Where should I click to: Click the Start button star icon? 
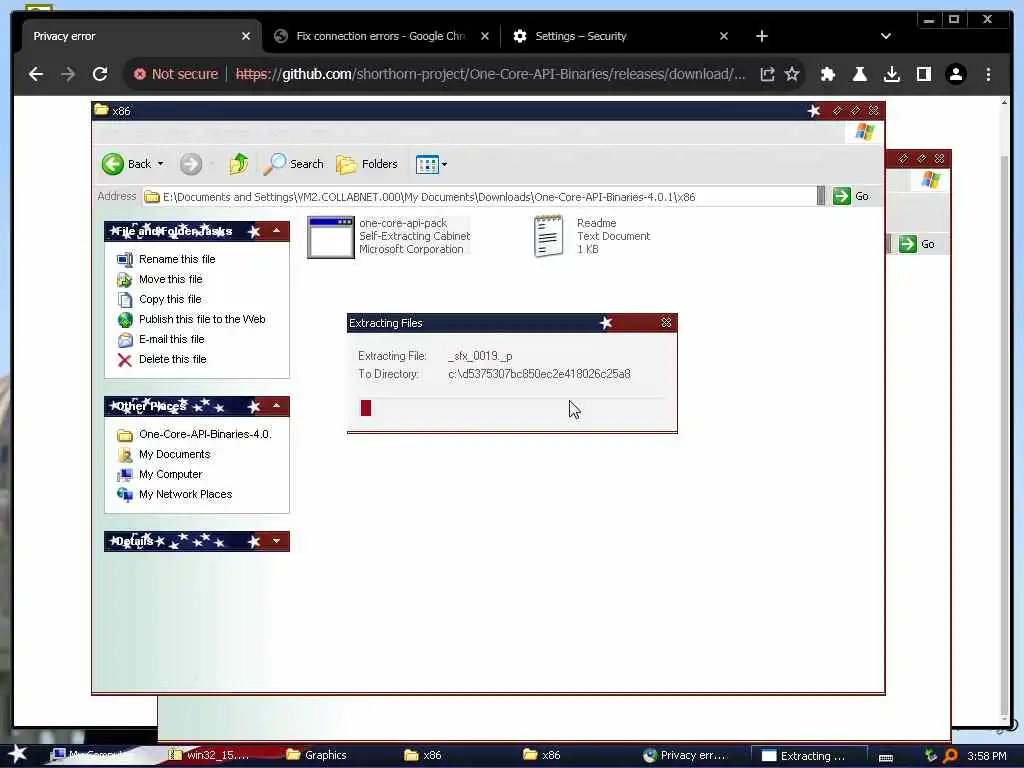tap(17, 755)
